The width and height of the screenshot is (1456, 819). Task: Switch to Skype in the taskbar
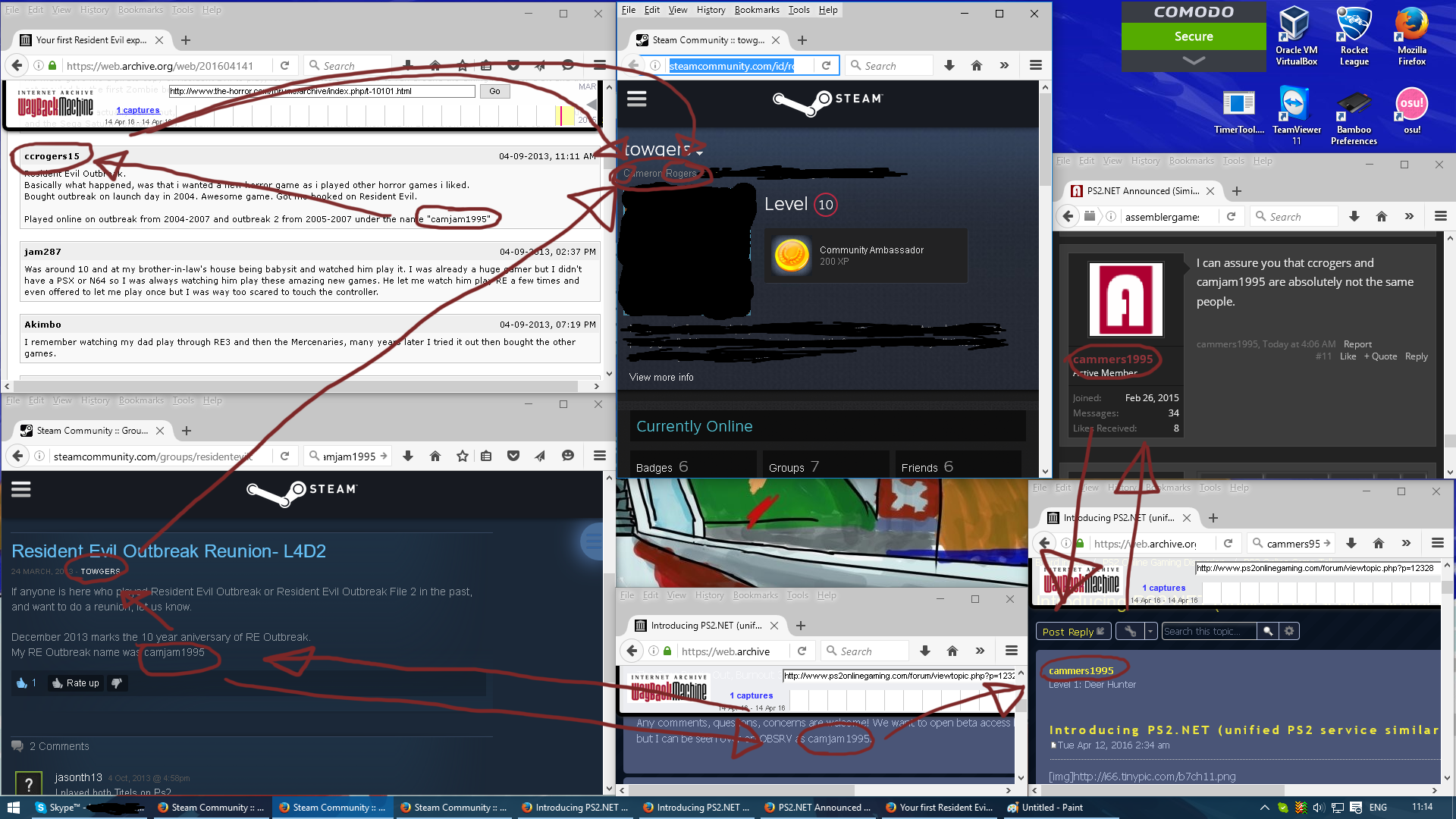89,808
